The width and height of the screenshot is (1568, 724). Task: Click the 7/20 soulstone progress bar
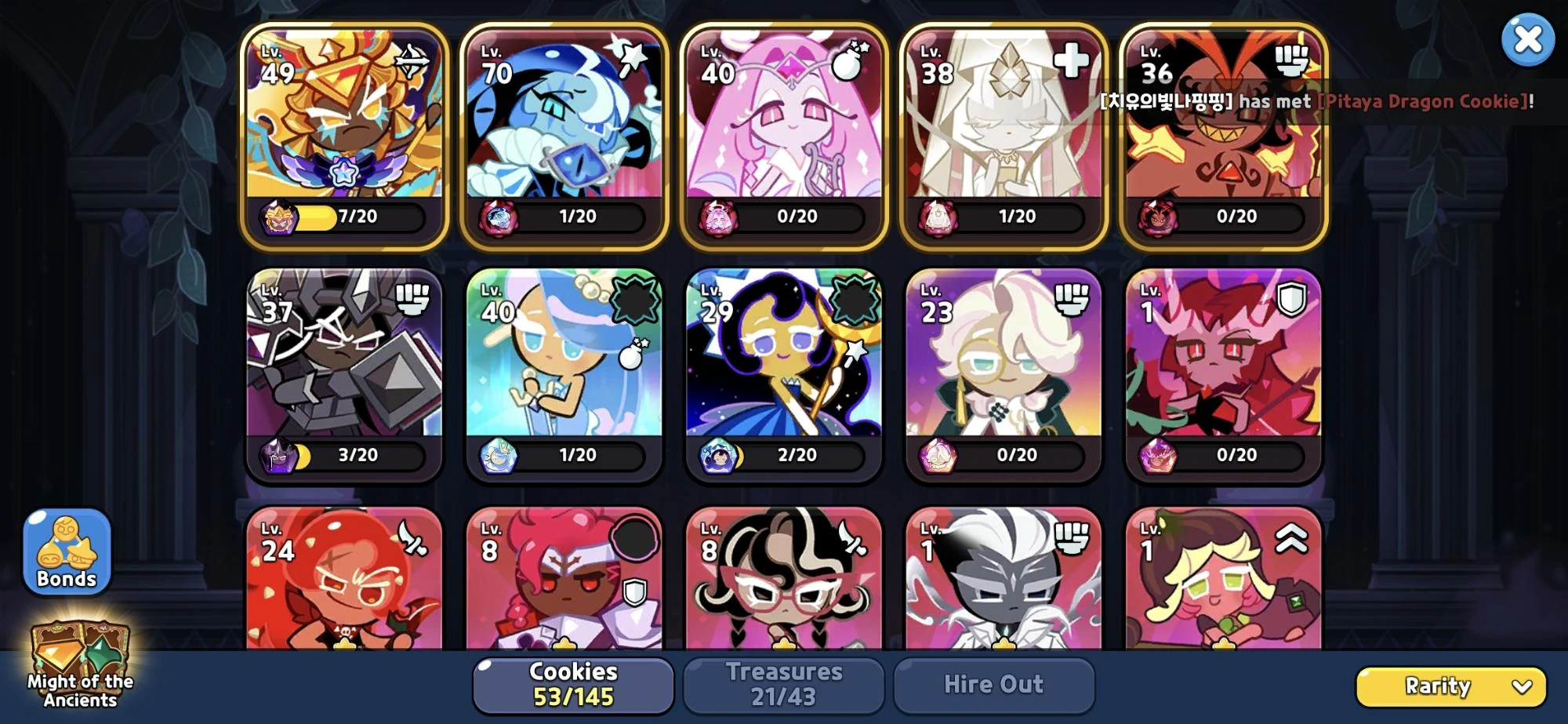tap(343, 217)
